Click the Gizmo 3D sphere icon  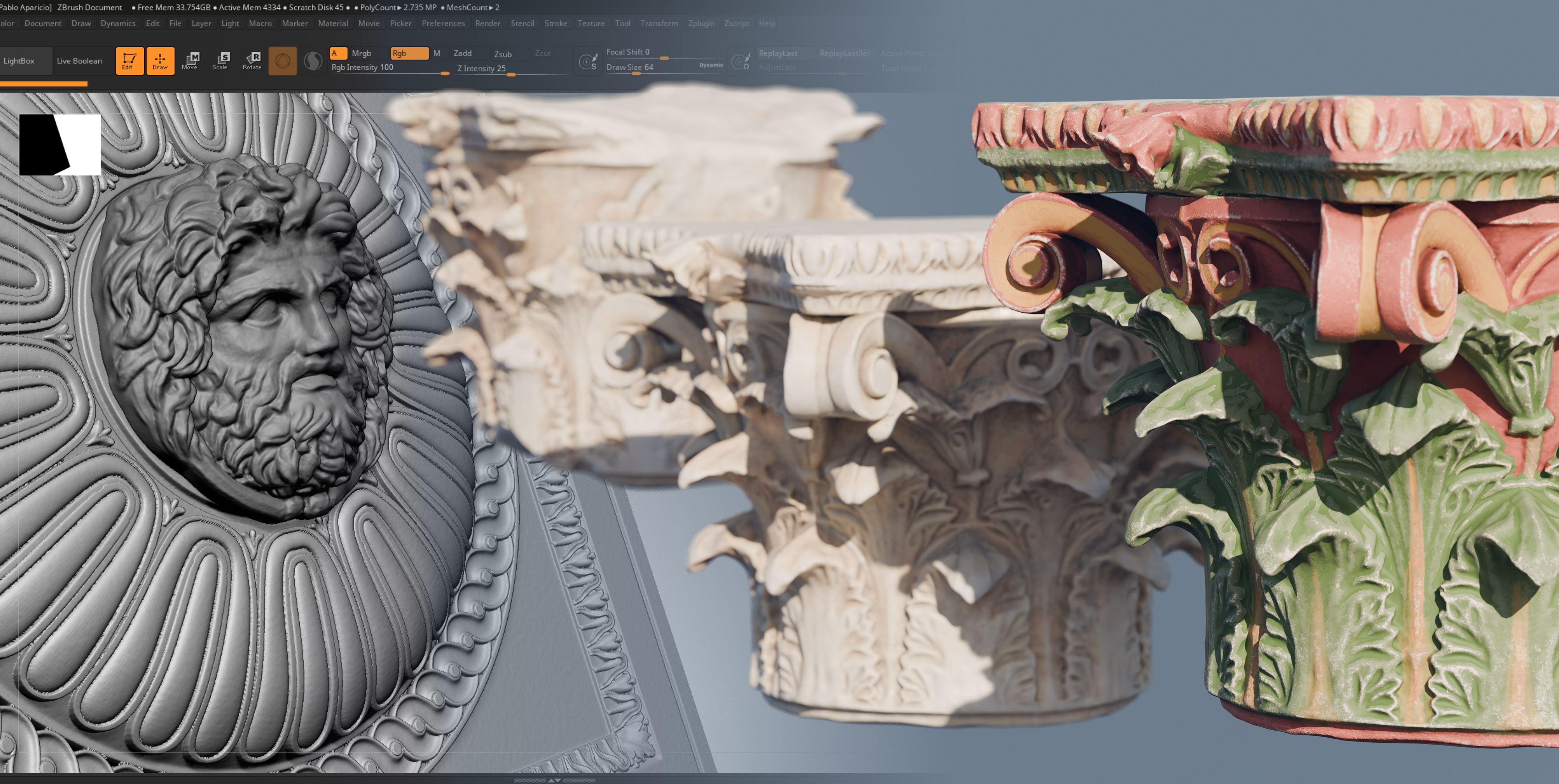(x=283, y=61)
